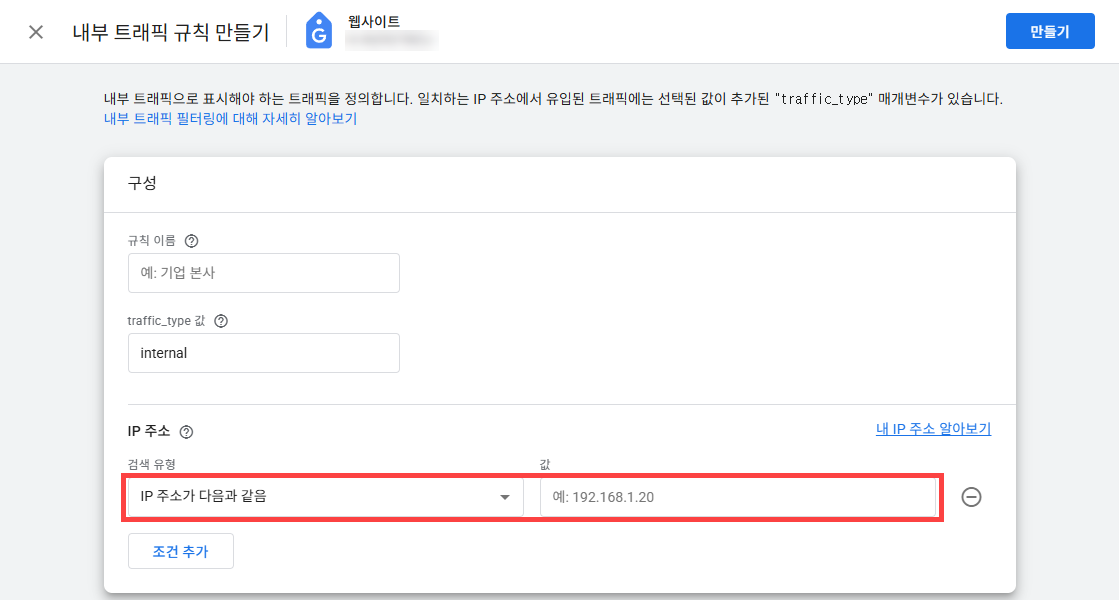Click the IP 주소 section label

pos(149,431)
